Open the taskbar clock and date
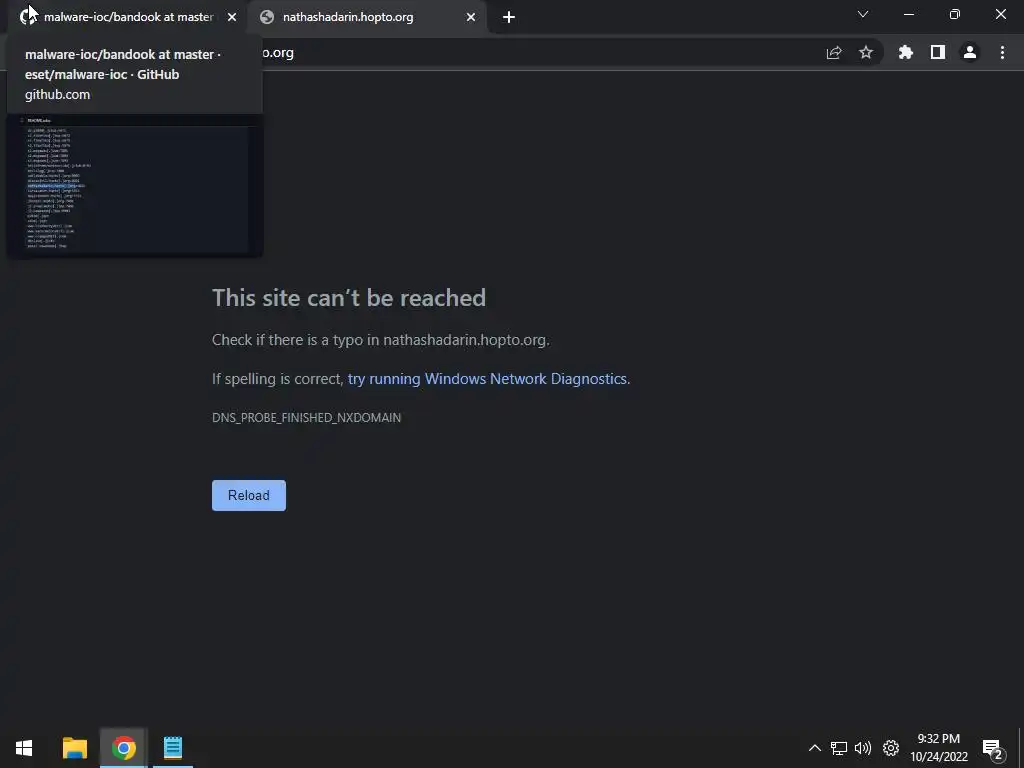This screenshot has height=768, width=1024. click(938, 748)
